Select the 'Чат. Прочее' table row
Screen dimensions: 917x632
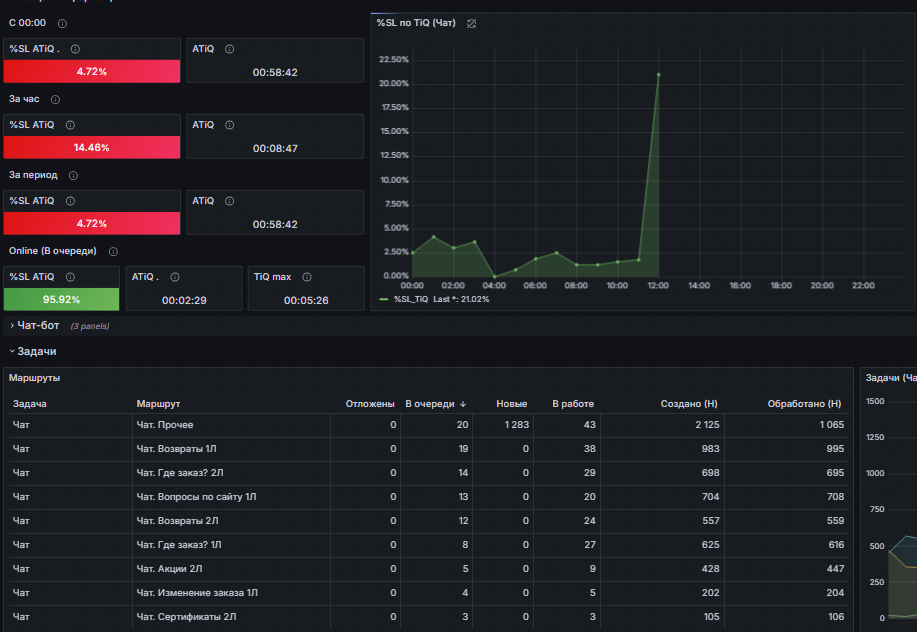pyautogui.click(x=428, y=425)
